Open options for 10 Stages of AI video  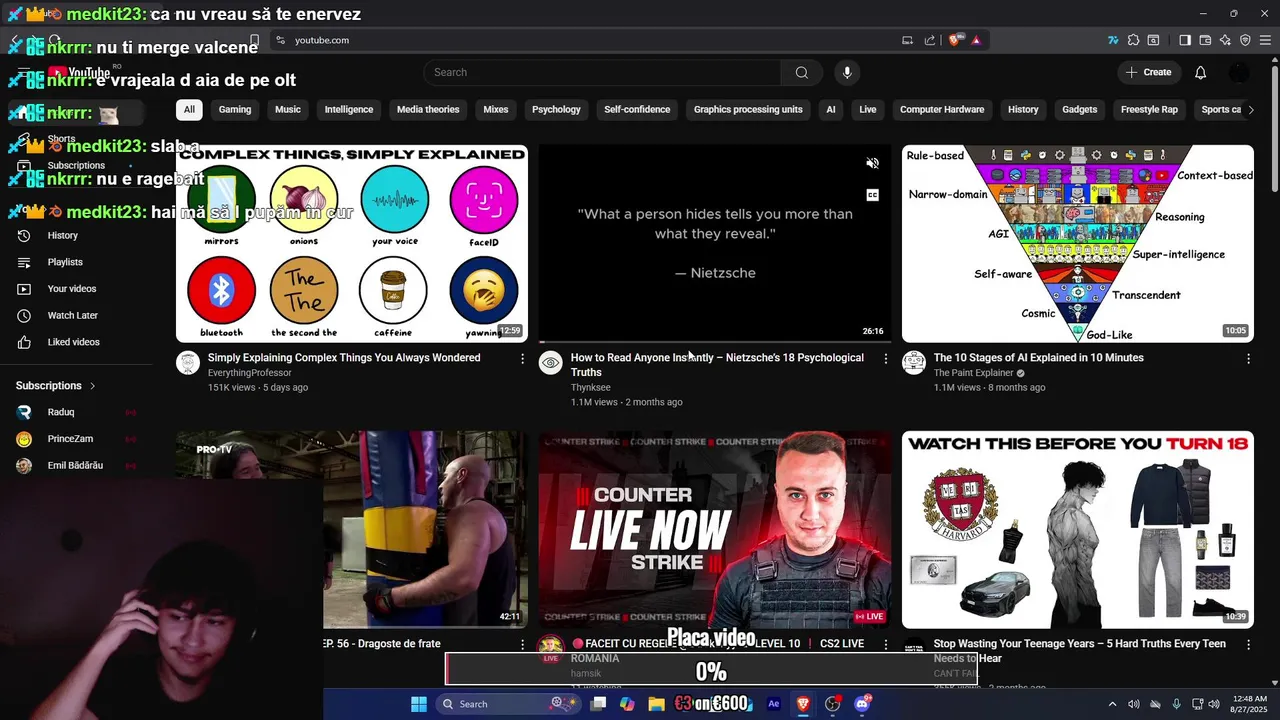coord(1248,358)
